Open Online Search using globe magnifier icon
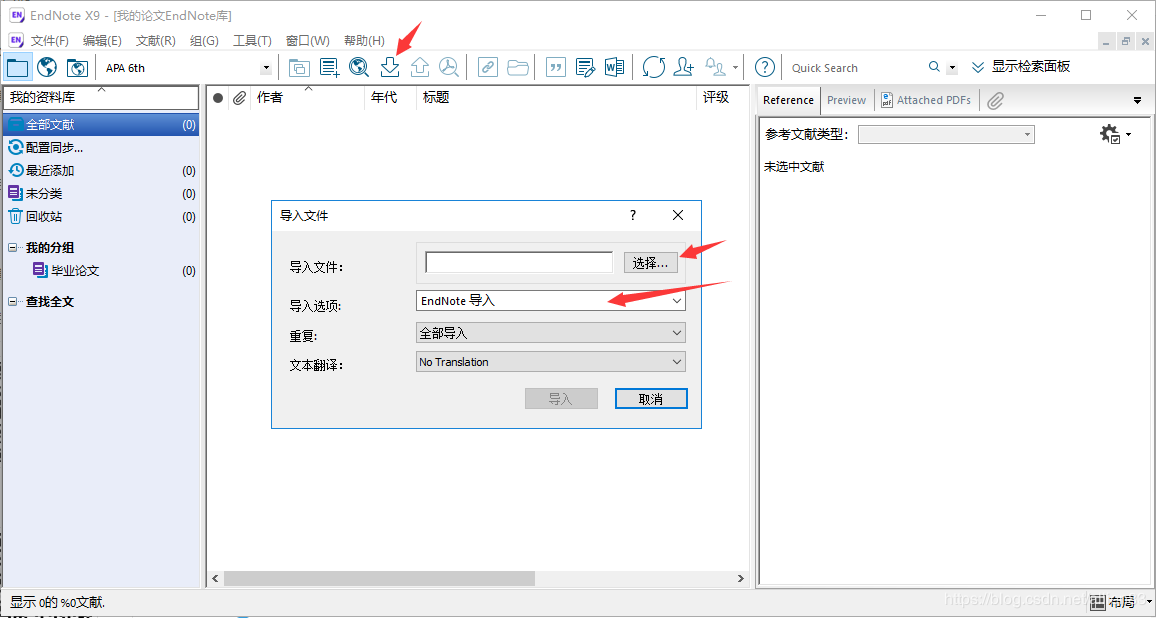Screen dimensions: 1156x618 (359, 67)
